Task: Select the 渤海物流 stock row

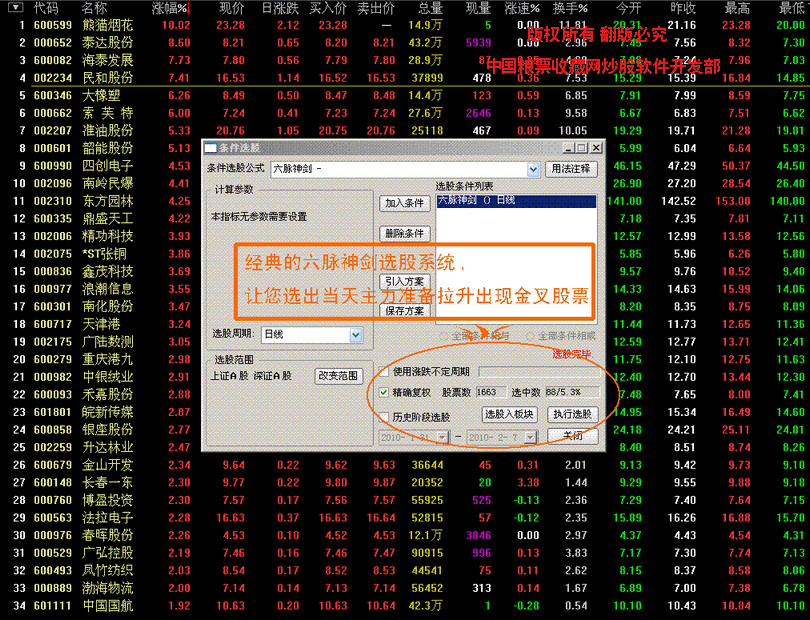Action: [x=405, y=588]
